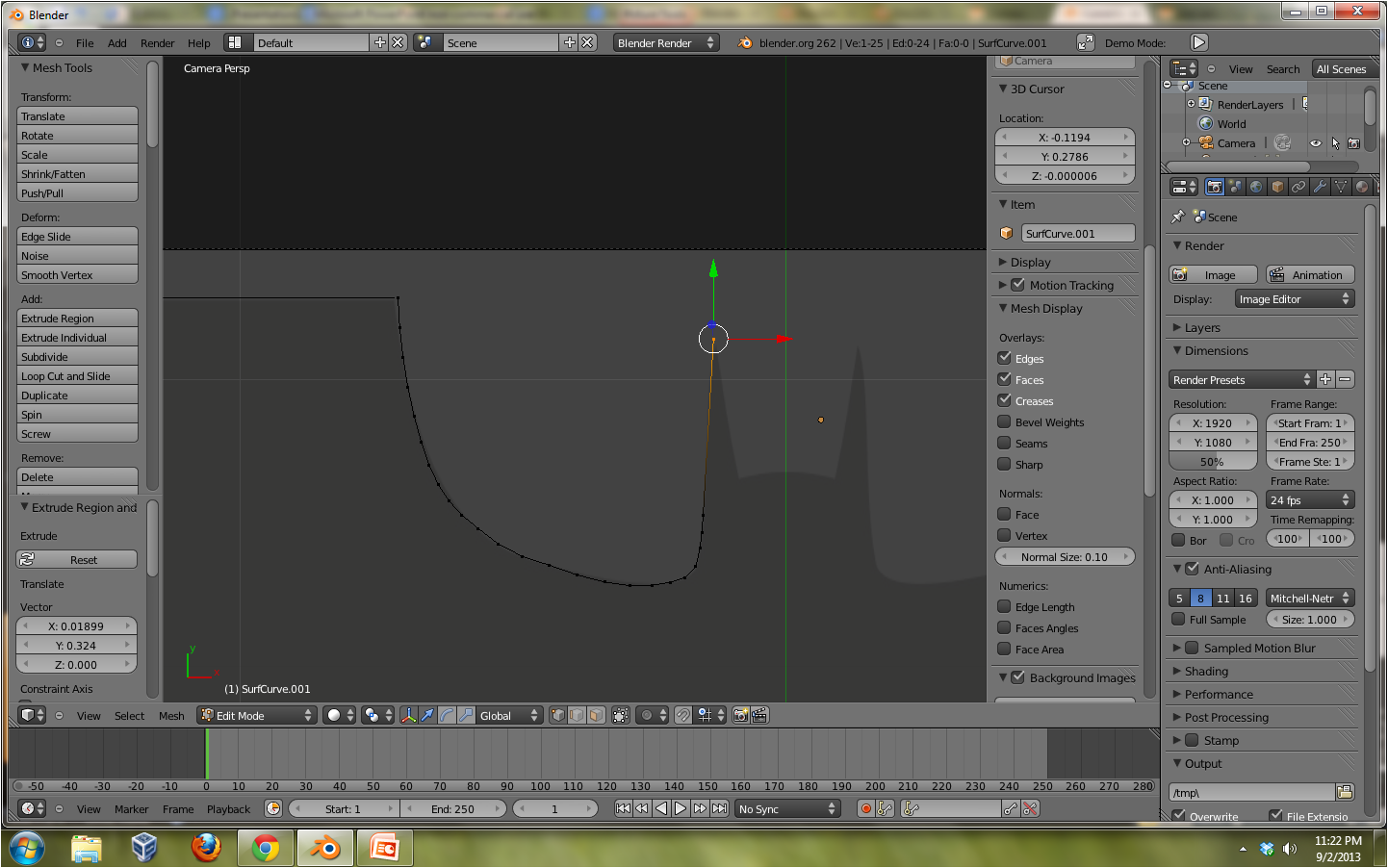Screen dimensions: 1388x868
Task: Open Modifiers wrench tab
Action: (x=1320, y=187)
